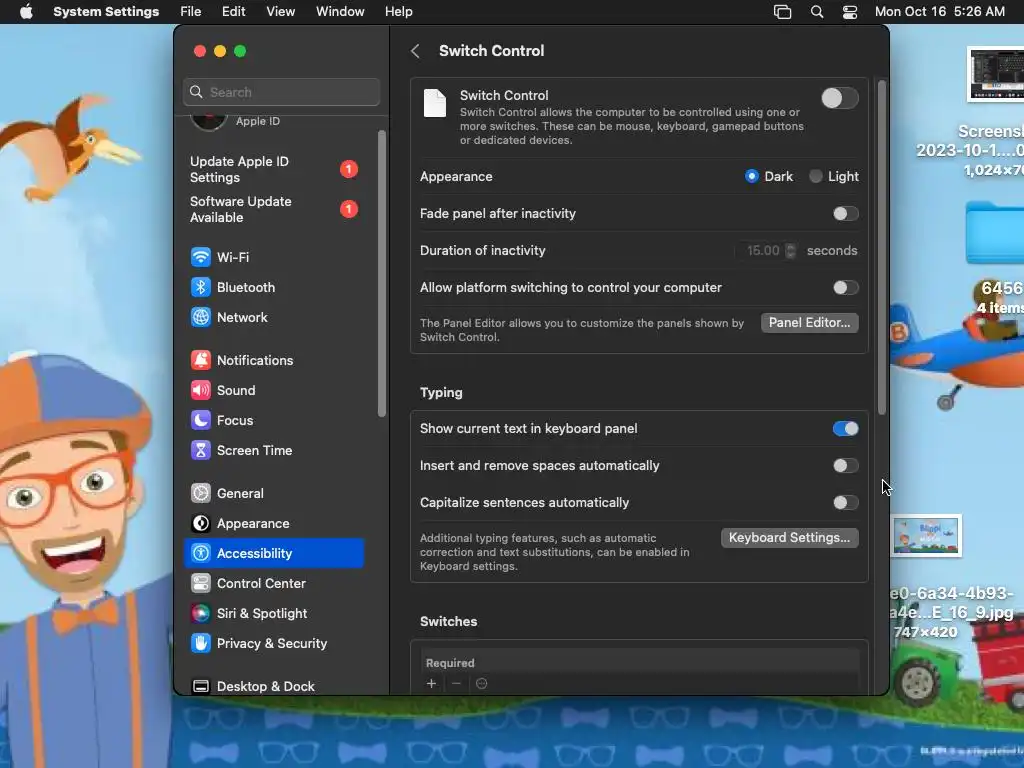
Task: Toggle Fade panel after inactivity
Action: pos(845,214)
